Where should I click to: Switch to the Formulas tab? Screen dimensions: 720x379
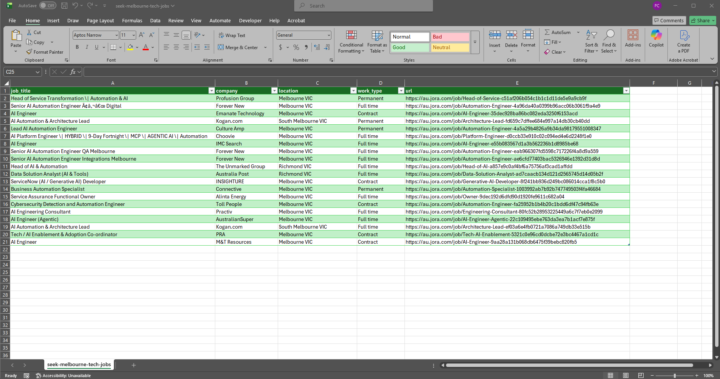132,21
